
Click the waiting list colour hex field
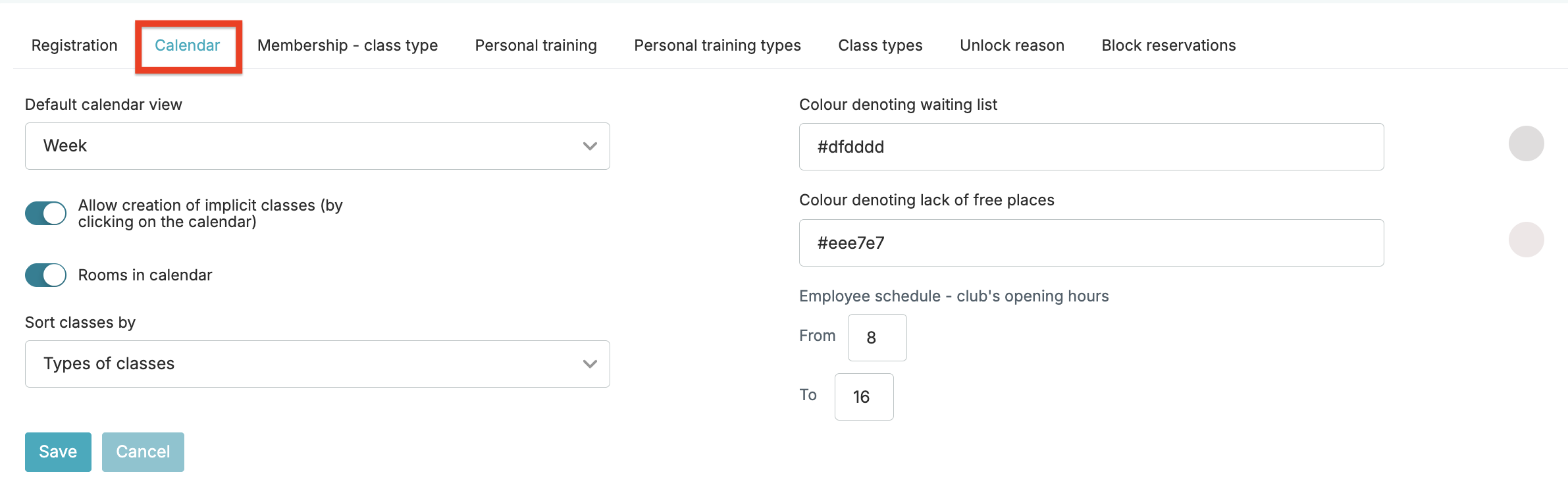pyautogui.click(x=1091, y=147)
